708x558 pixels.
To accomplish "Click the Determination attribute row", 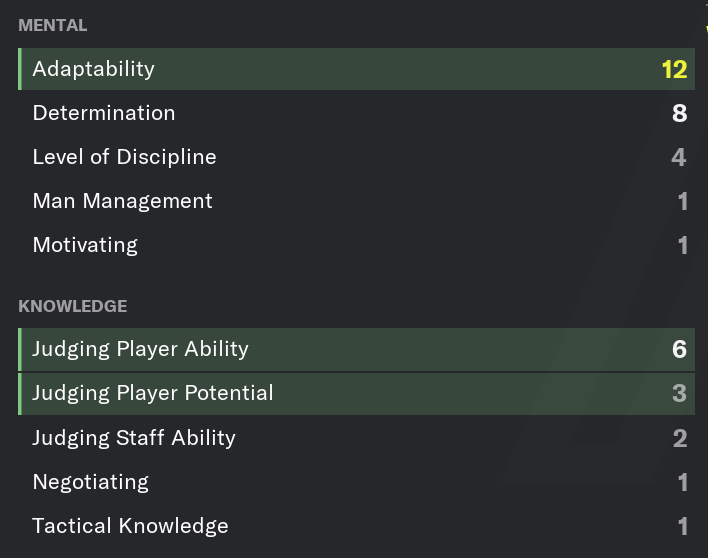I will (x=356, y=113).
